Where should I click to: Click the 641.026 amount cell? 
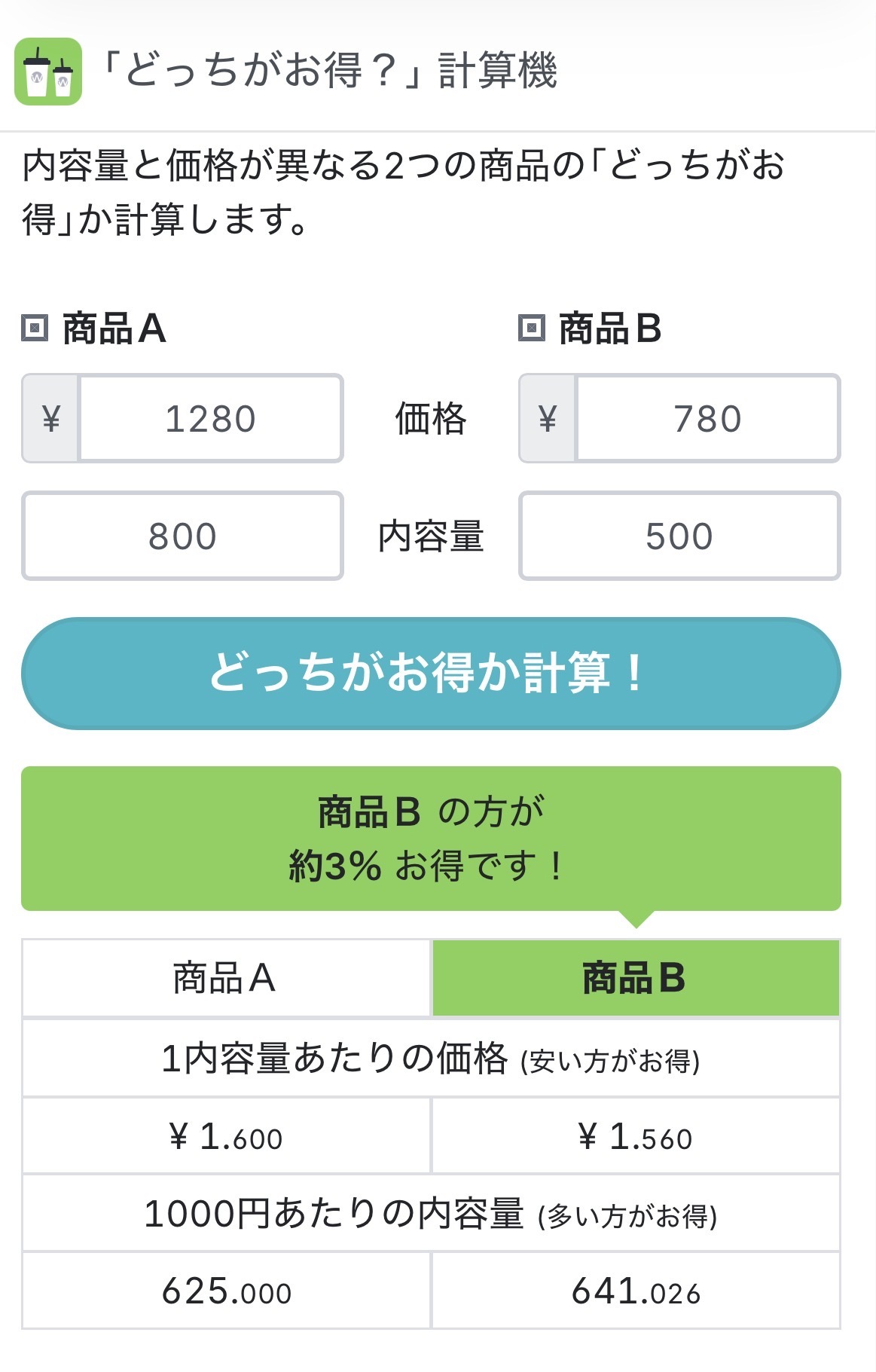coord(635,1291)
